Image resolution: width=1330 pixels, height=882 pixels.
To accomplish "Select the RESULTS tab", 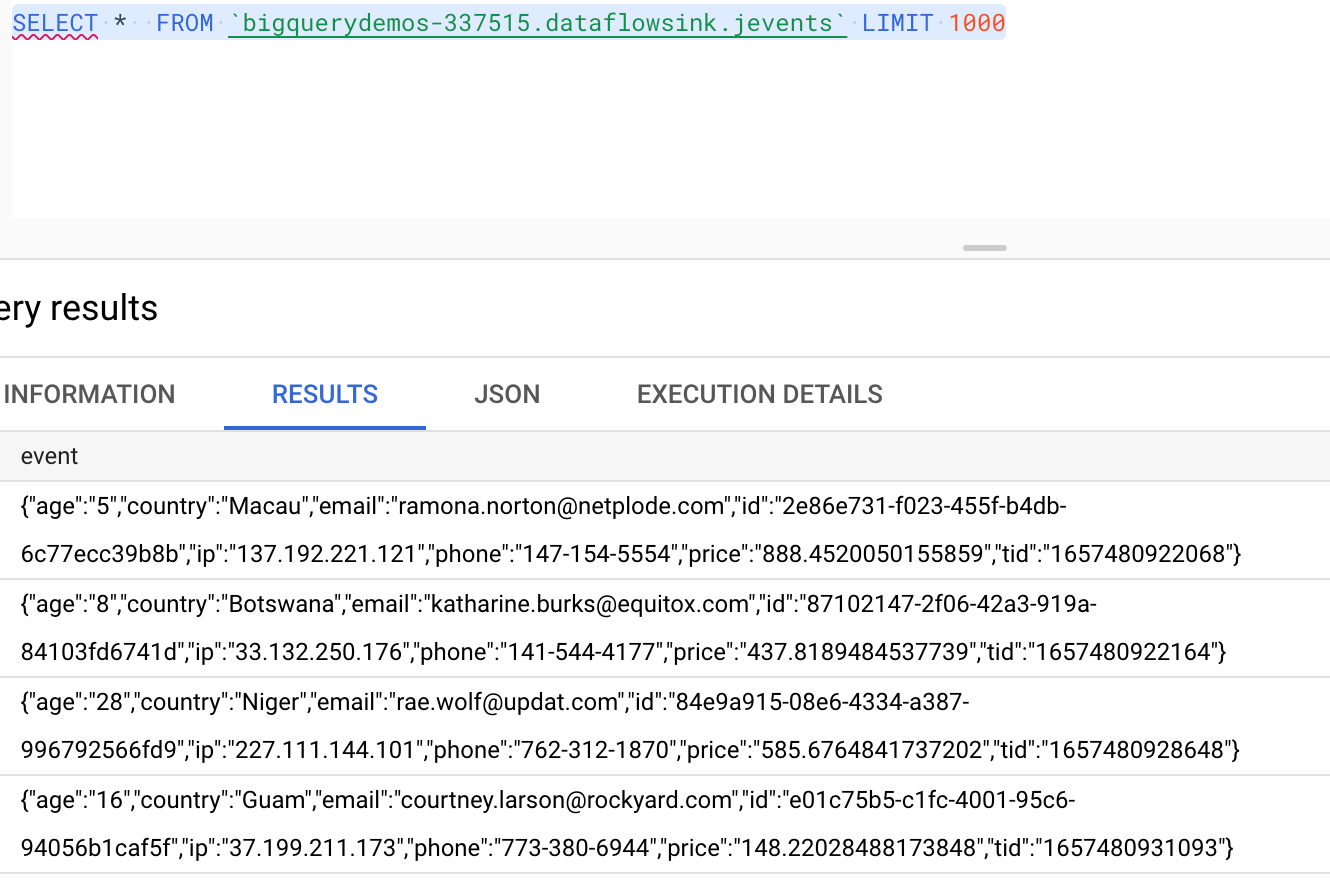I will (x=324, y=394).
